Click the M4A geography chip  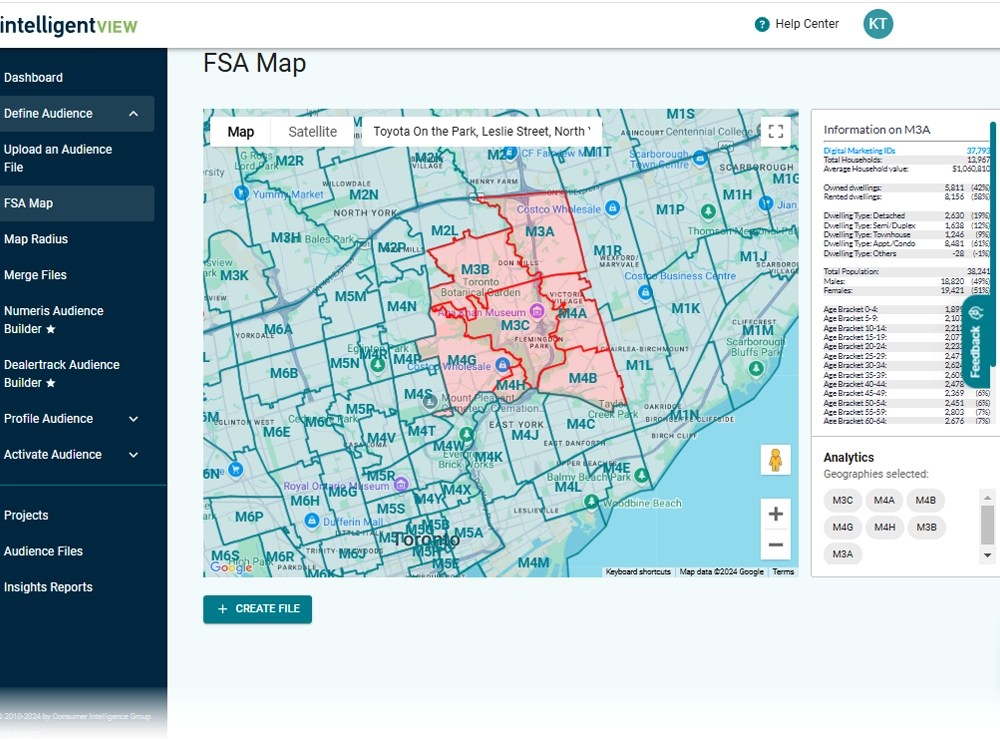[x=884, y=500]
